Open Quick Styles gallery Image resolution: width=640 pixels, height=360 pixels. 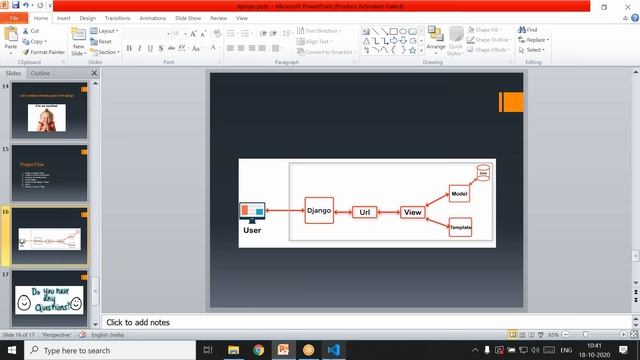pyautogui.click(x=455, y=41)
